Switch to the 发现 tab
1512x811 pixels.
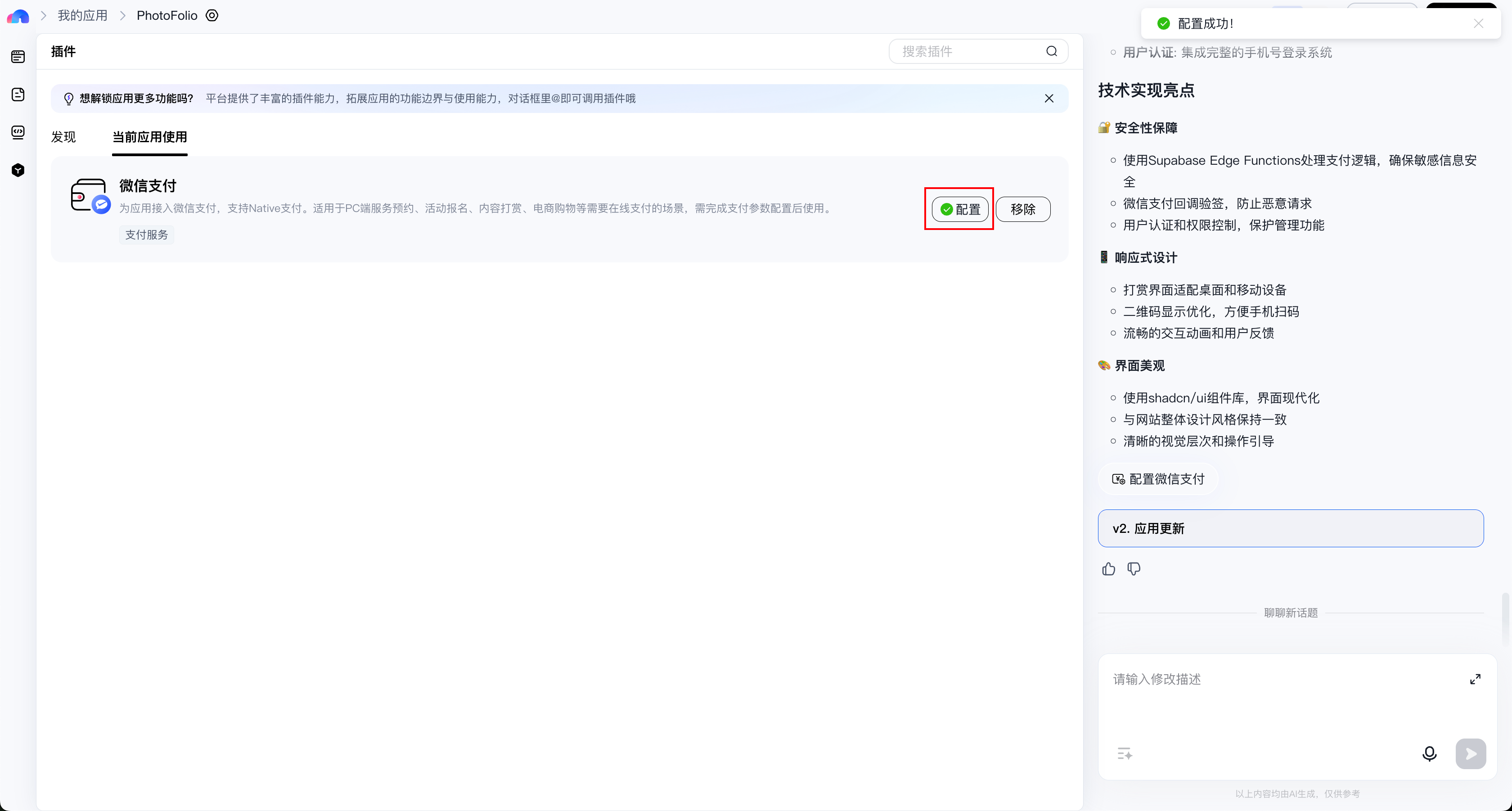point(63,137)
